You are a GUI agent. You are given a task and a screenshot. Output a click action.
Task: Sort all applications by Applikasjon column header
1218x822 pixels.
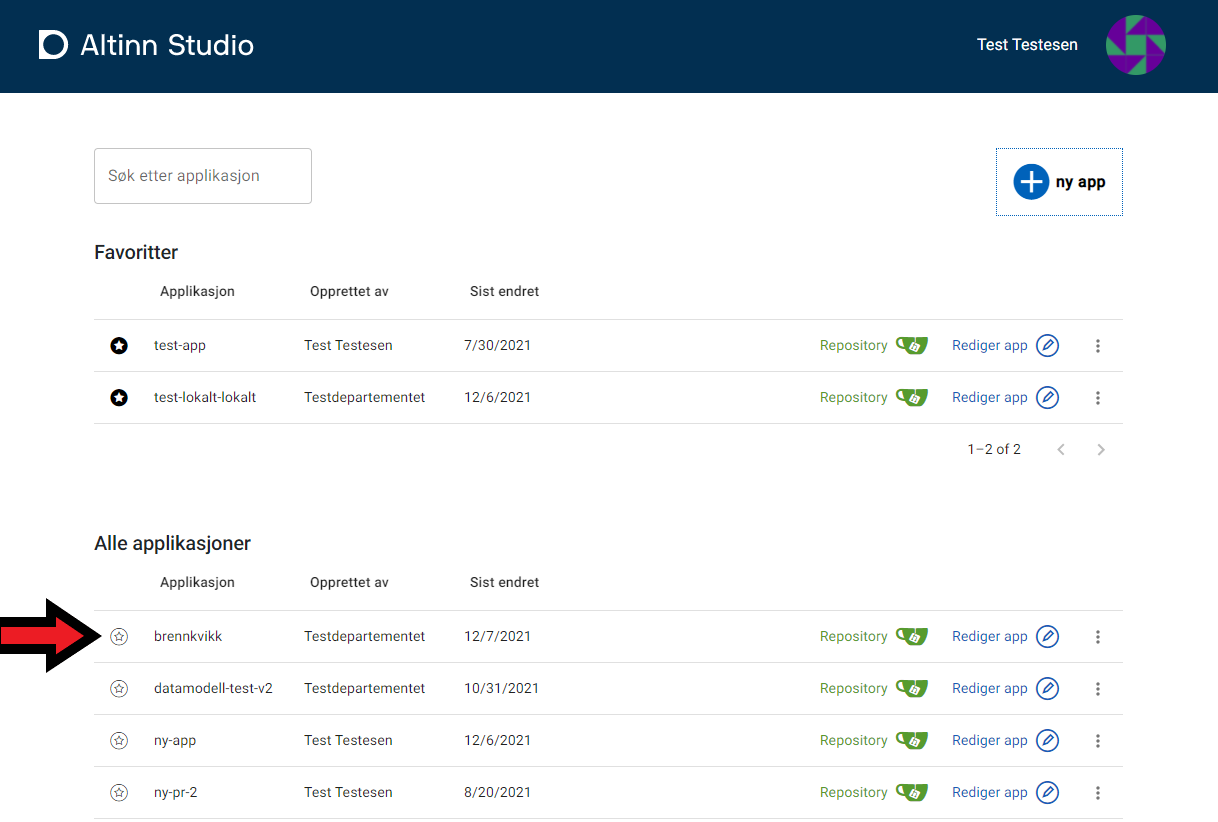click(x=197, y=582)
